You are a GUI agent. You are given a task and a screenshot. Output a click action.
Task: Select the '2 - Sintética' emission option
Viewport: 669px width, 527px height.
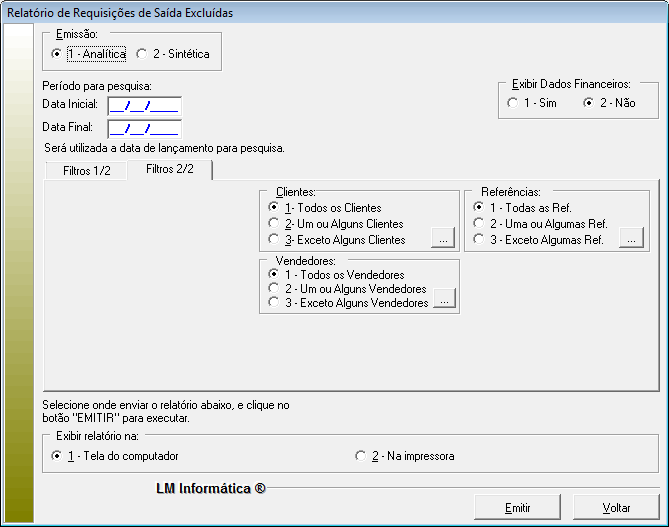click(142, 54)
